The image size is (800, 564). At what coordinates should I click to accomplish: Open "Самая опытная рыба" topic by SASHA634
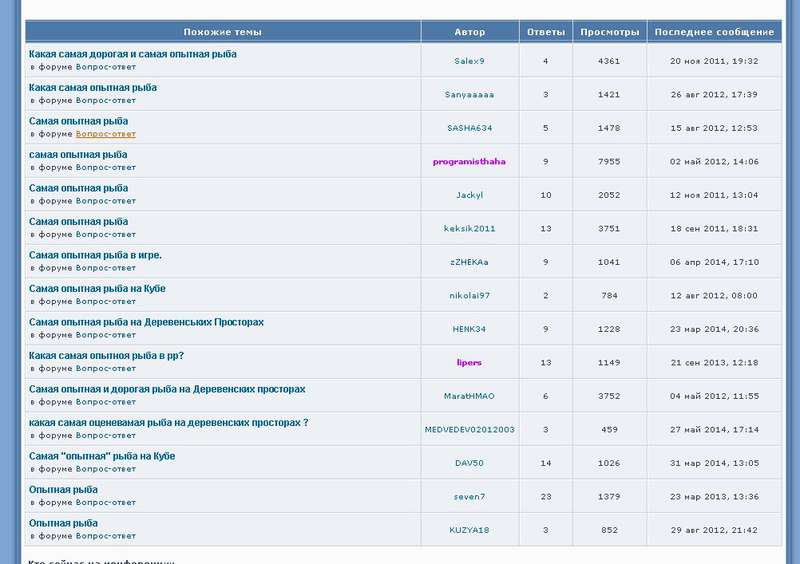tap(79, 121)
